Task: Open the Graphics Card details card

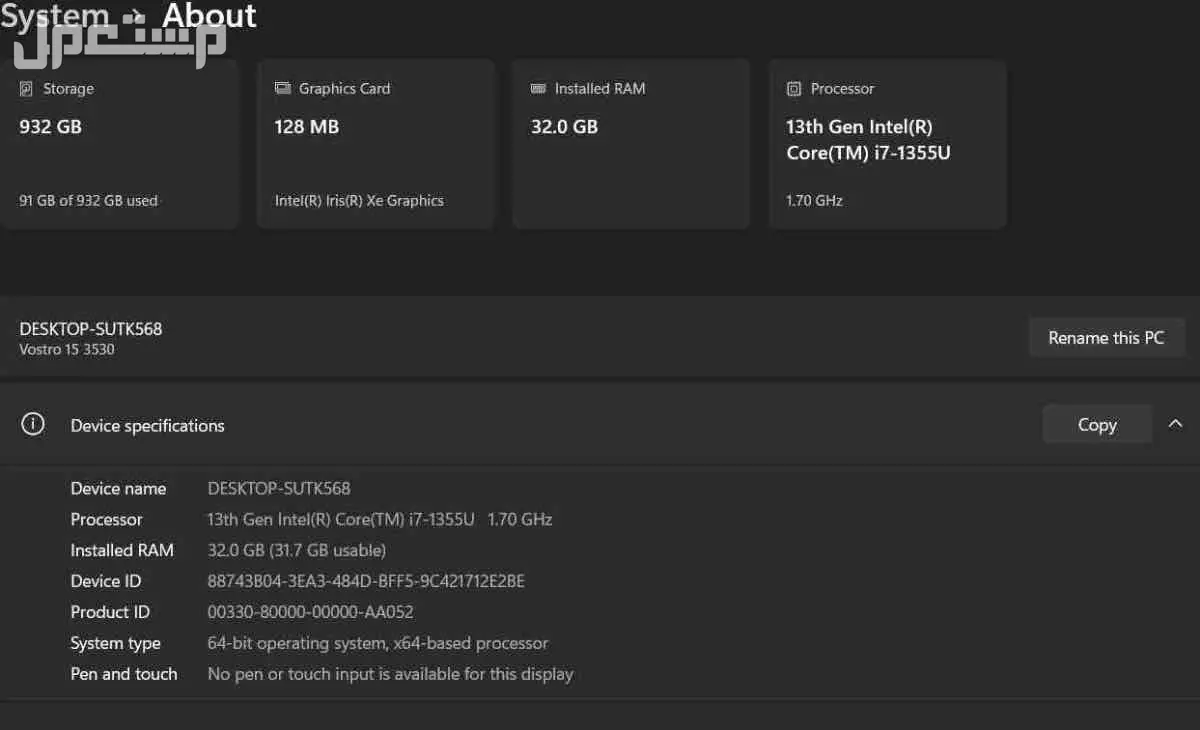Action: [375, 143]
